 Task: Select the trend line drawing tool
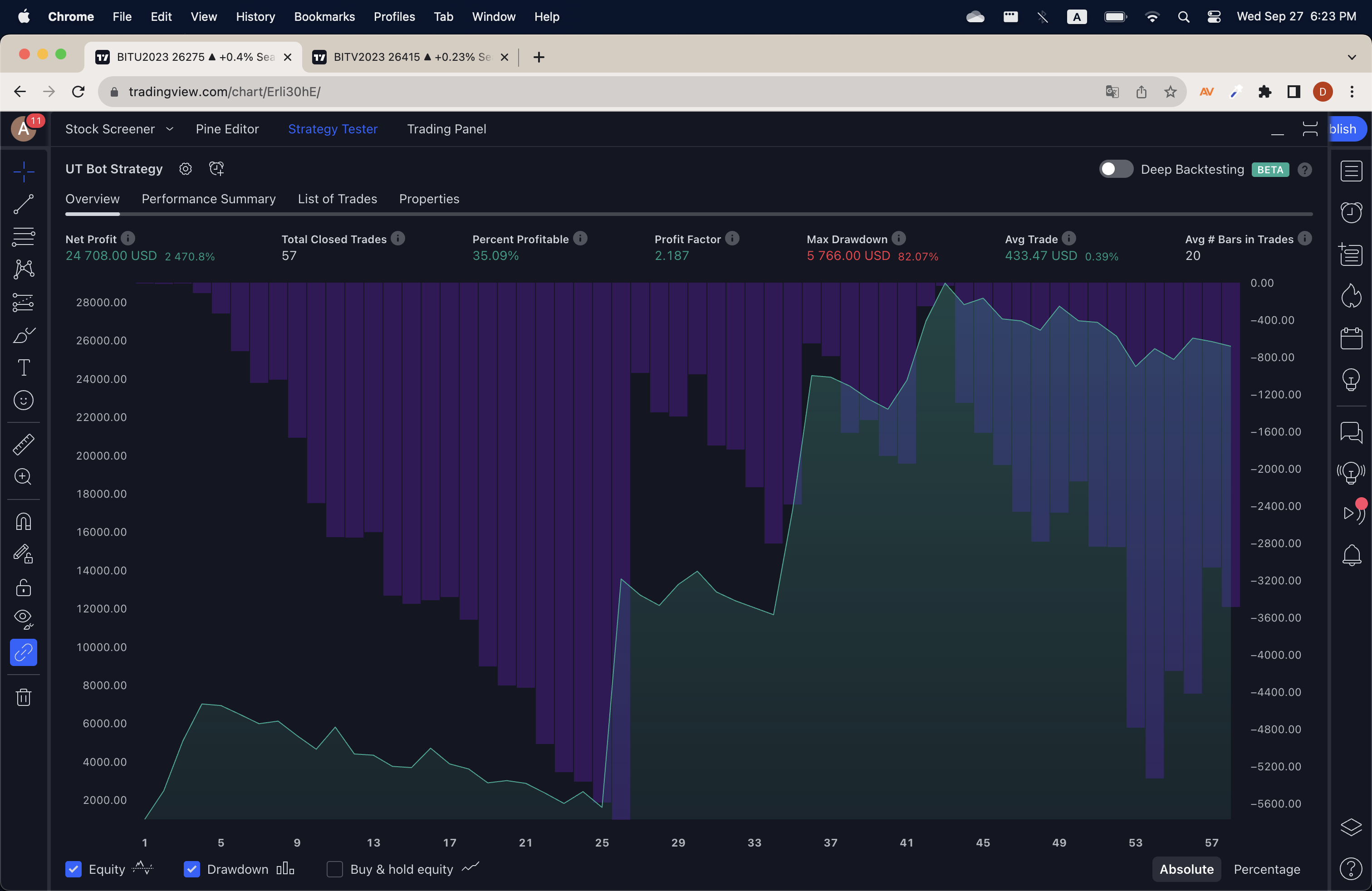tap(24, 204)
